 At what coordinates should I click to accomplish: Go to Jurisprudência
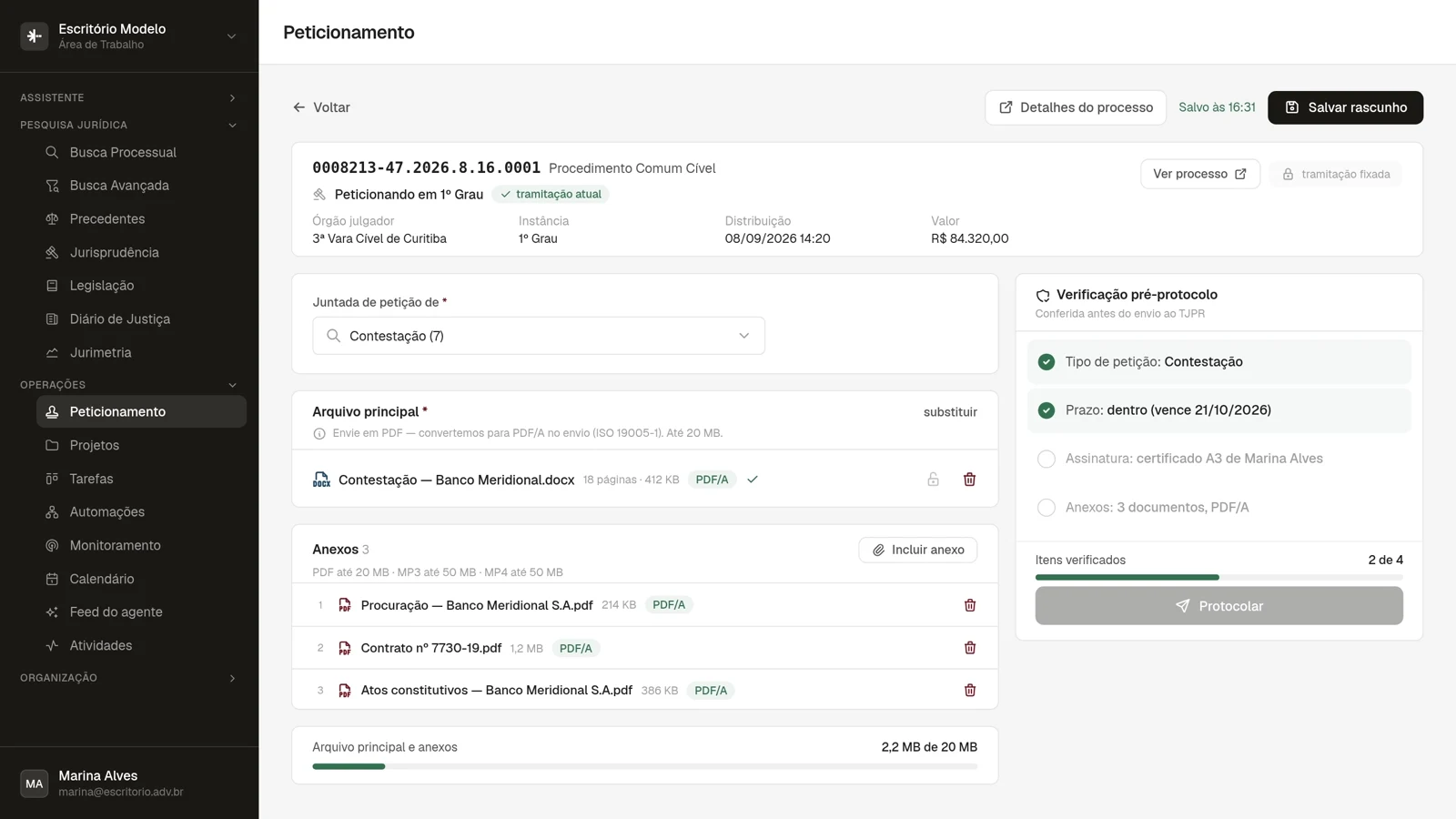(141, 253)
